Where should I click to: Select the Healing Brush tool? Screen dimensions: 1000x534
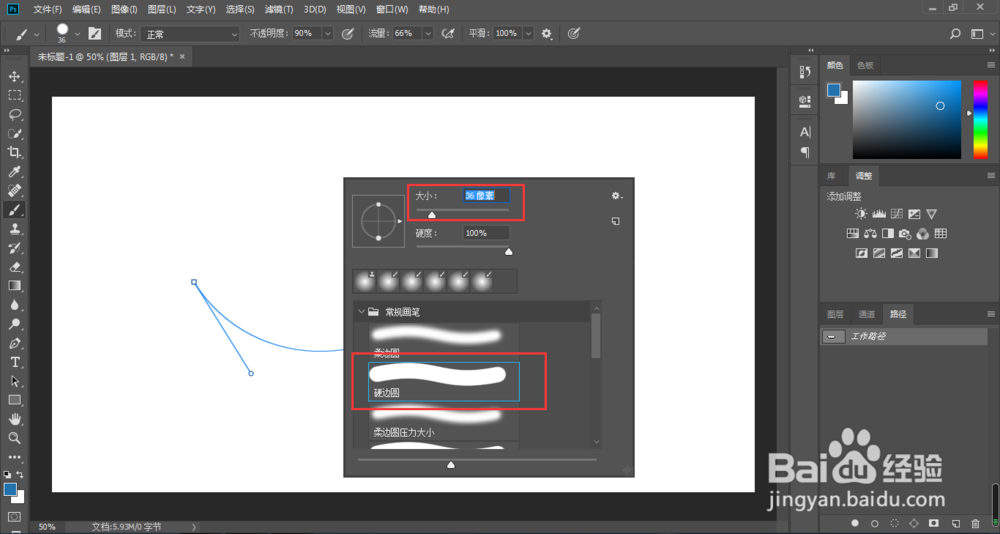(15, 191)
